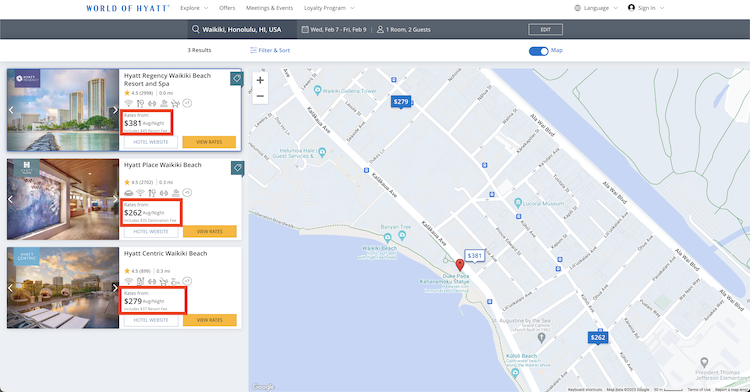Expand more amenities for Hyatt Regency
The image size is (750, 392).
pos(188,103)
